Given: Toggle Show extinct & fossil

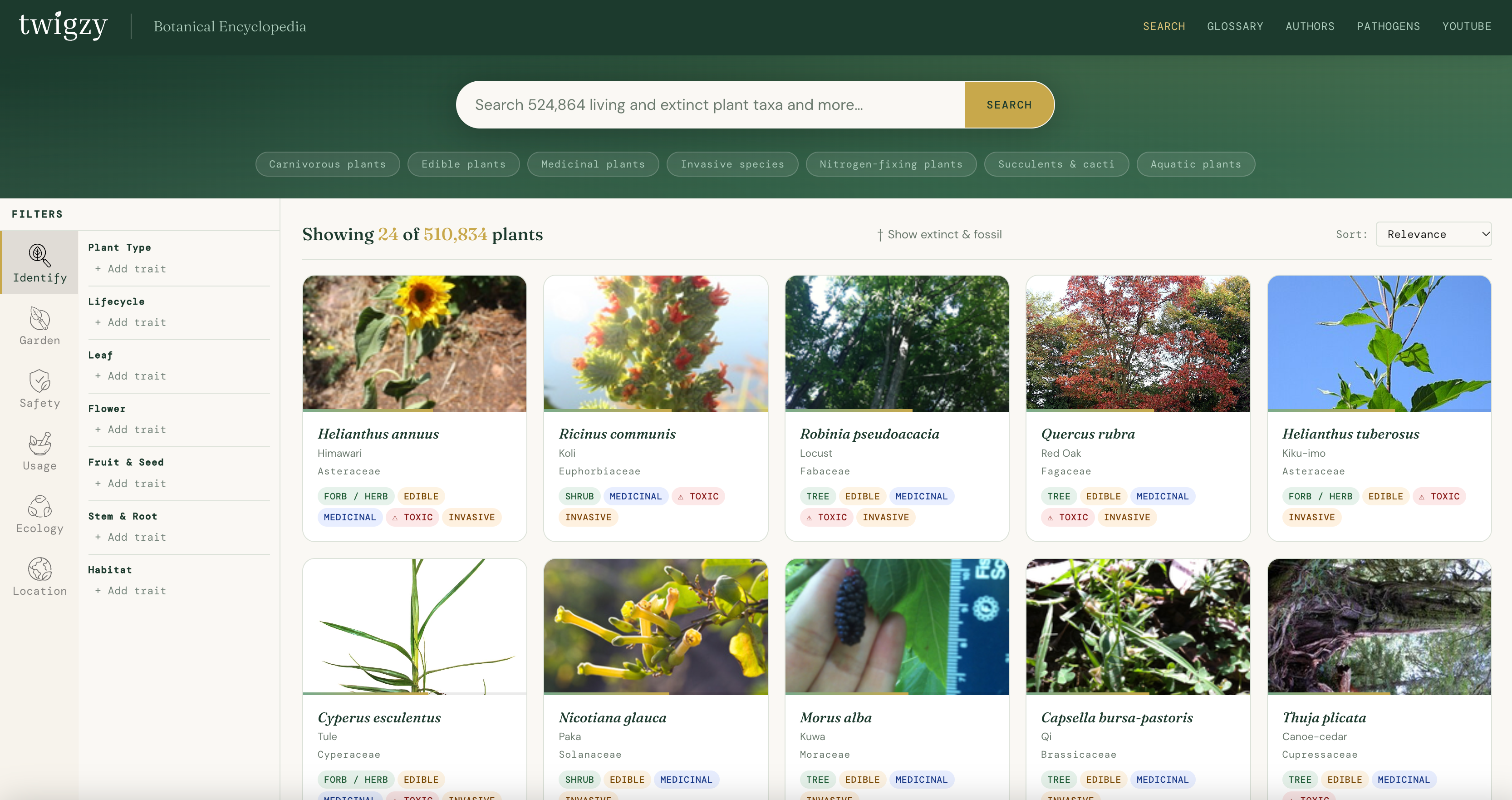Looking at the screenshot, I should (x=939, y=234).
